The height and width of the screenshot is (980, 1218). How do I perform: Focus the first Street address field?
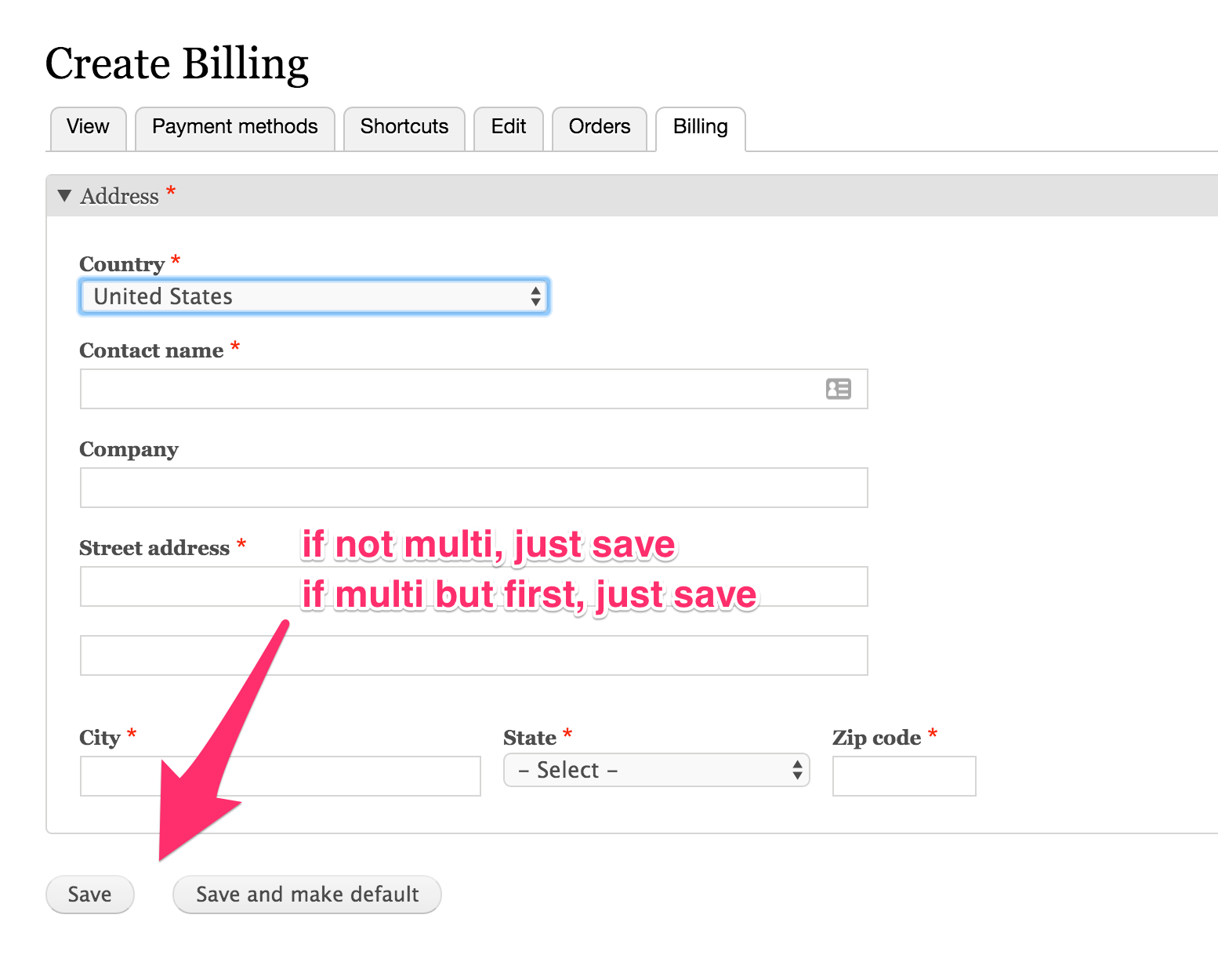tap(473, 586)
